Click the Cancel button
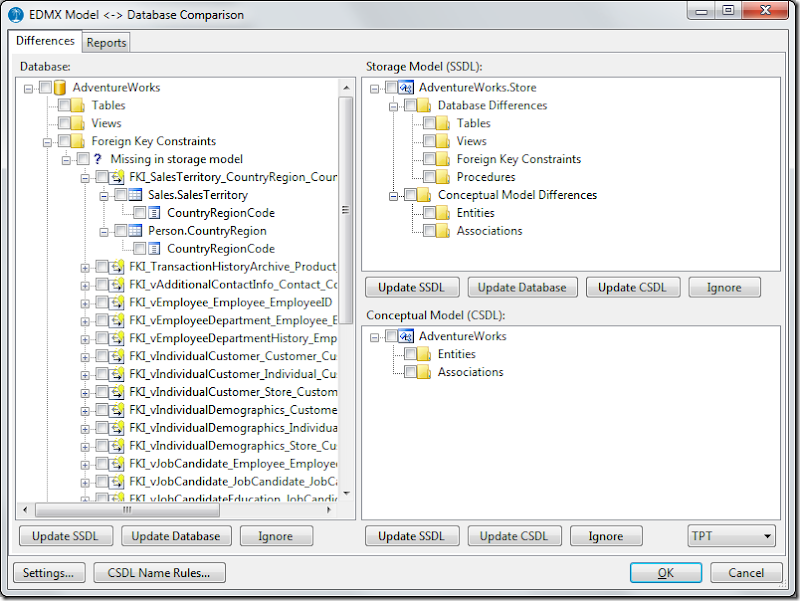The image size is (800, 601). (x=746, y=573)
